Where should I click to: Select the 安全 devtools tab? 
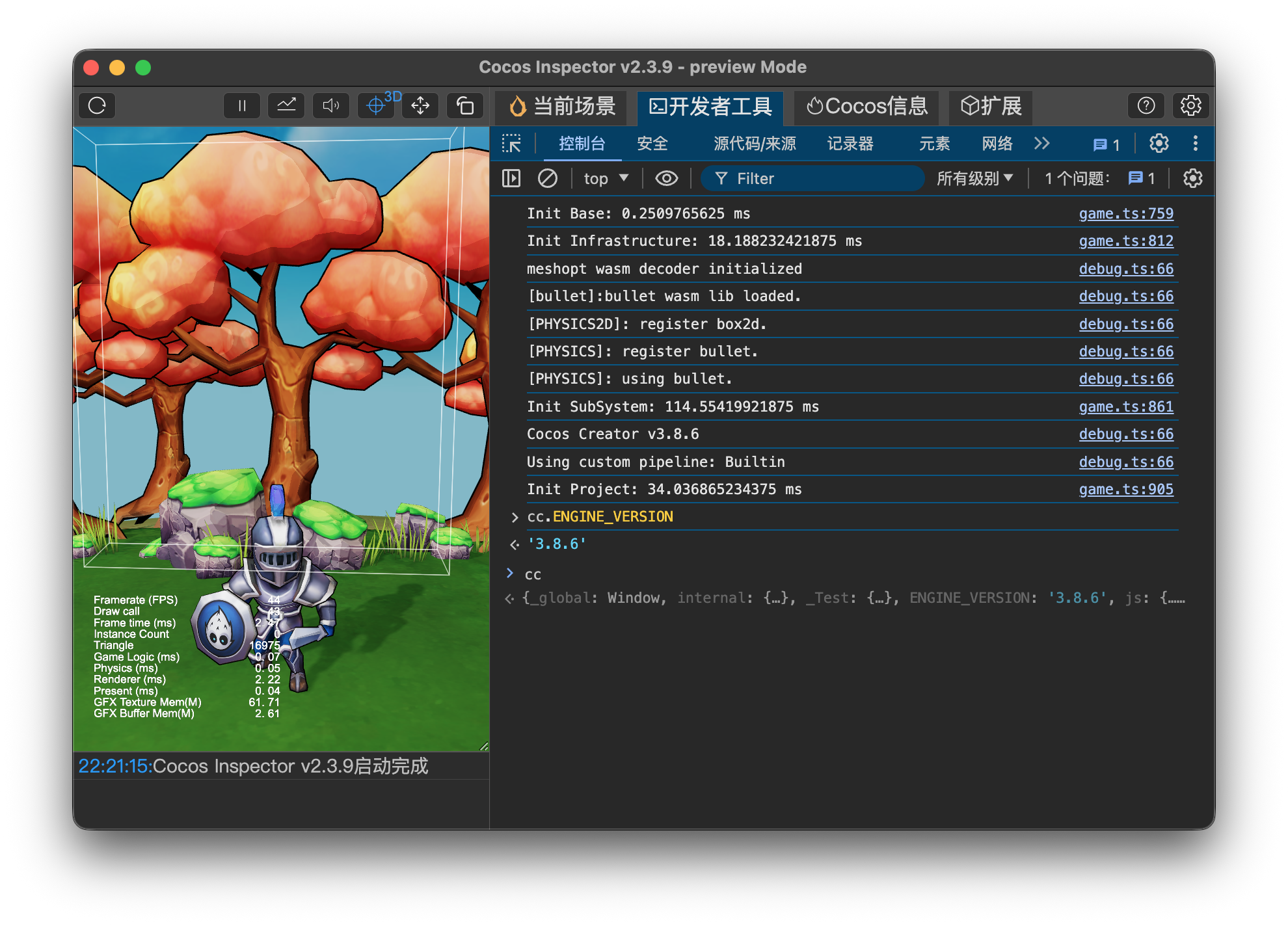652,144
